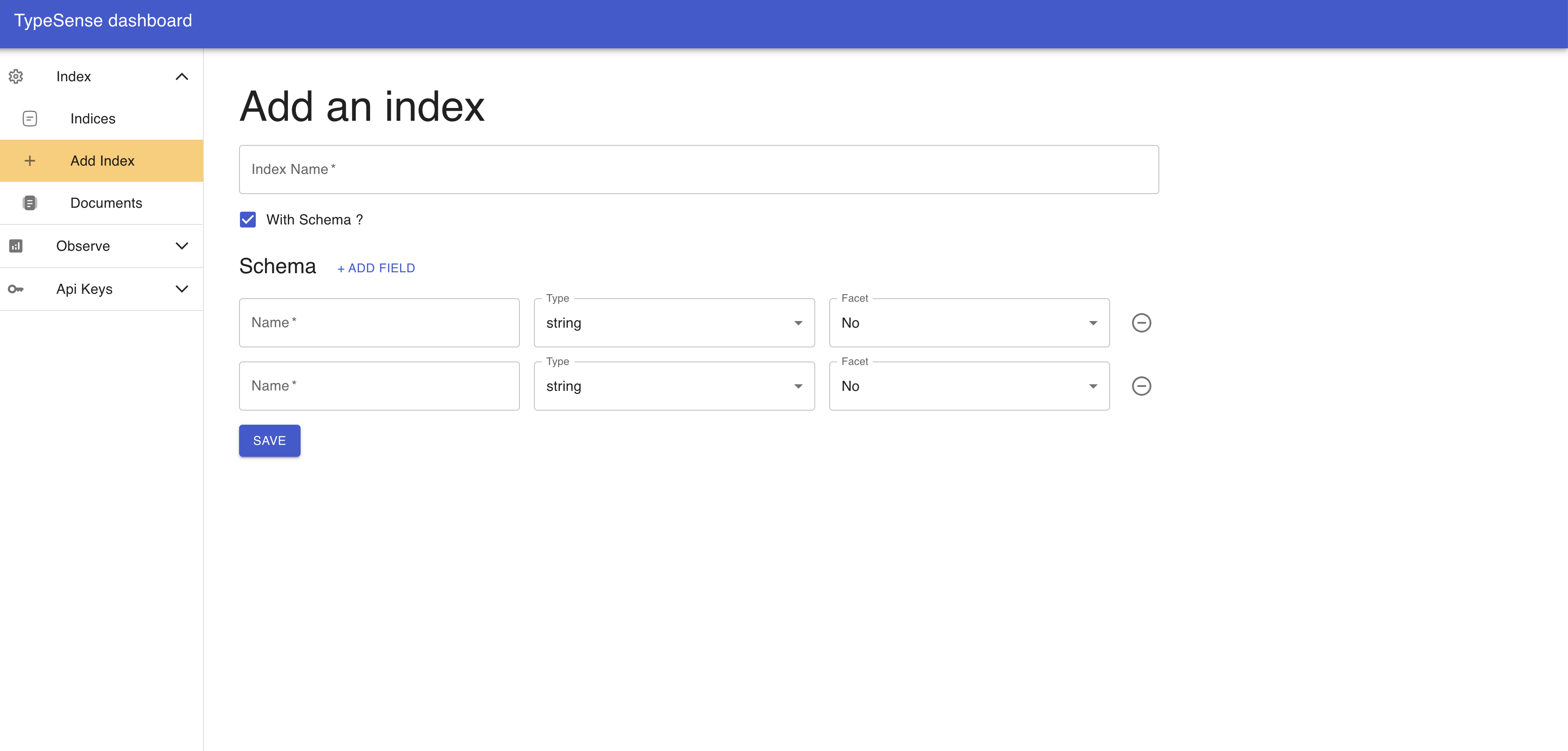1568x751 pixels.
Task: Open the second field's Facet dropdown
Action: tap(969, 386)
